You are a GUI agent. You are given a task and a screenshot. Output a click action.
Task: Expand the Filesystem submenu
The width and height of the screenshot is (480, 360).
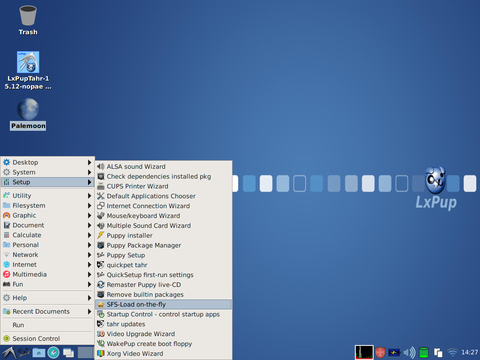47,205
